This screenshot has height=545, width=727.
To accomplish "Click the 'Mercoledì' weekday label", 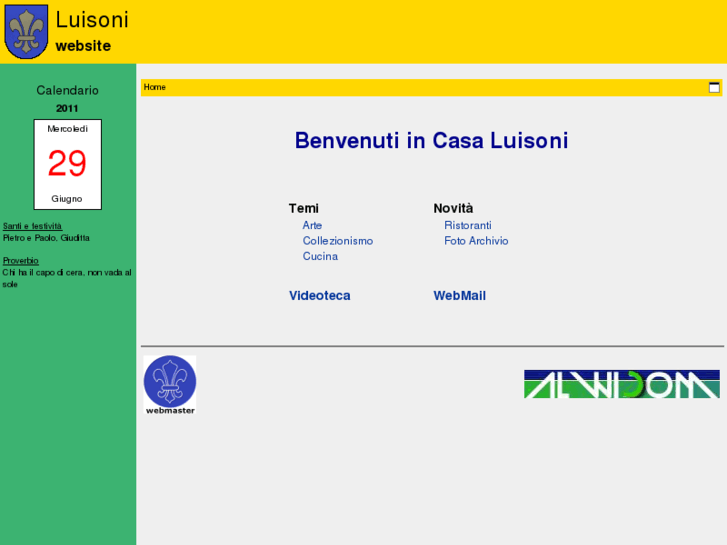I will pyautogui.click(x=68, y=129).
